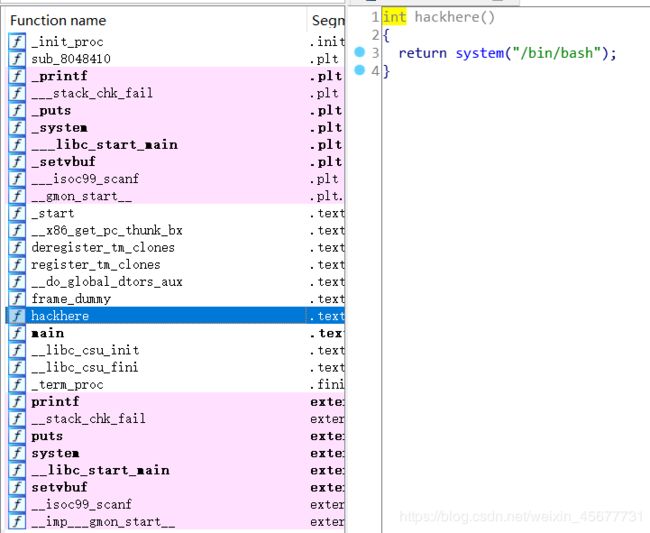The width and height of the screenshot is (650, 533).
Task: Click the function icon beside ___isoc99_scanf
Action: click(x=17, y=179)
